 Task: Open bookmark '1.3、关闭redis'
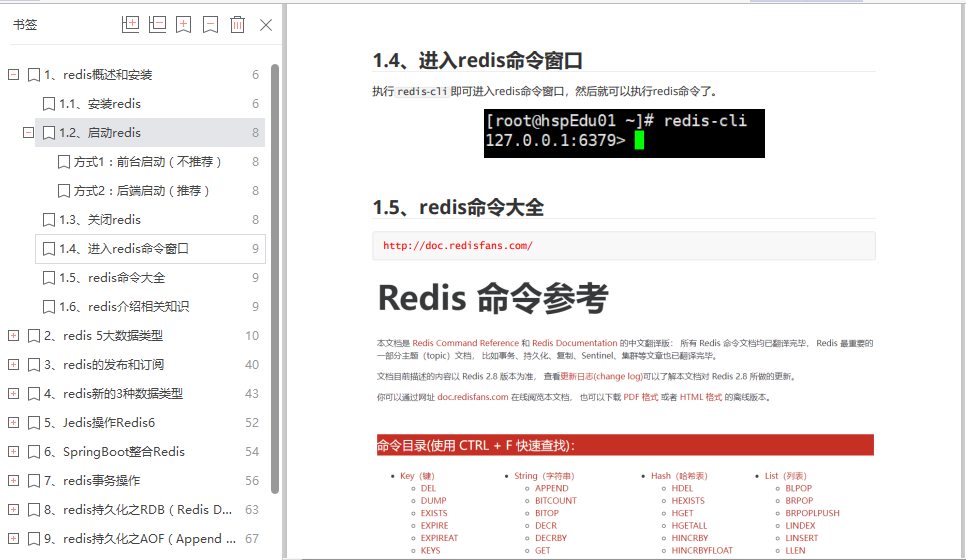point(150,219)
